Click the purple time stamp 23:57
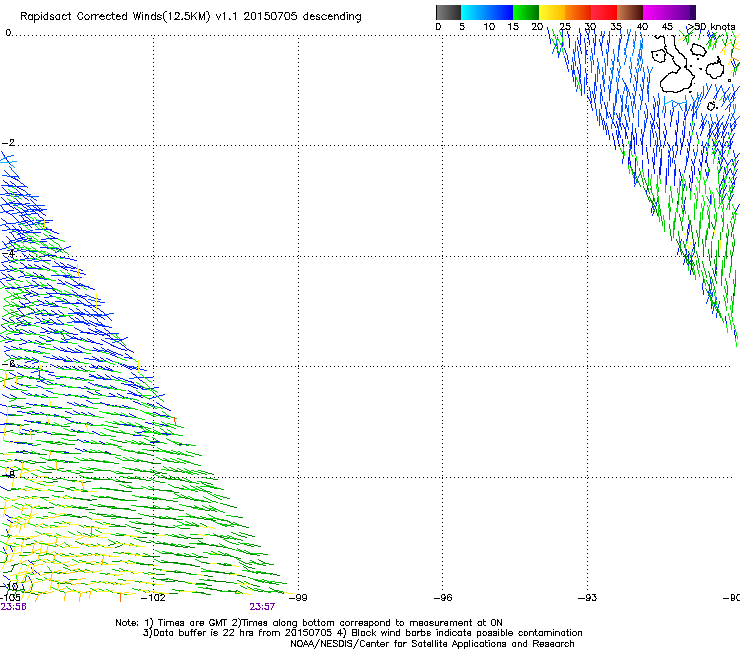Screen dimensions: 740x650 [x=262, y=607]
